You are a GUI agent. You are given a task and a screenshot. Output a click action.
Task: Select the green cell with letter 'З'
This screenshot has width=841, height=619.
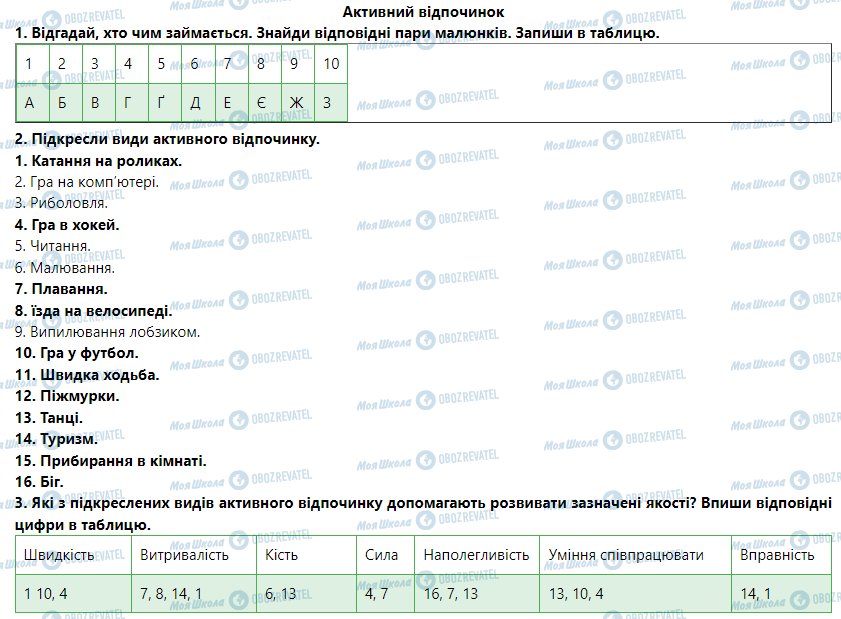click(x=330, y=102)
